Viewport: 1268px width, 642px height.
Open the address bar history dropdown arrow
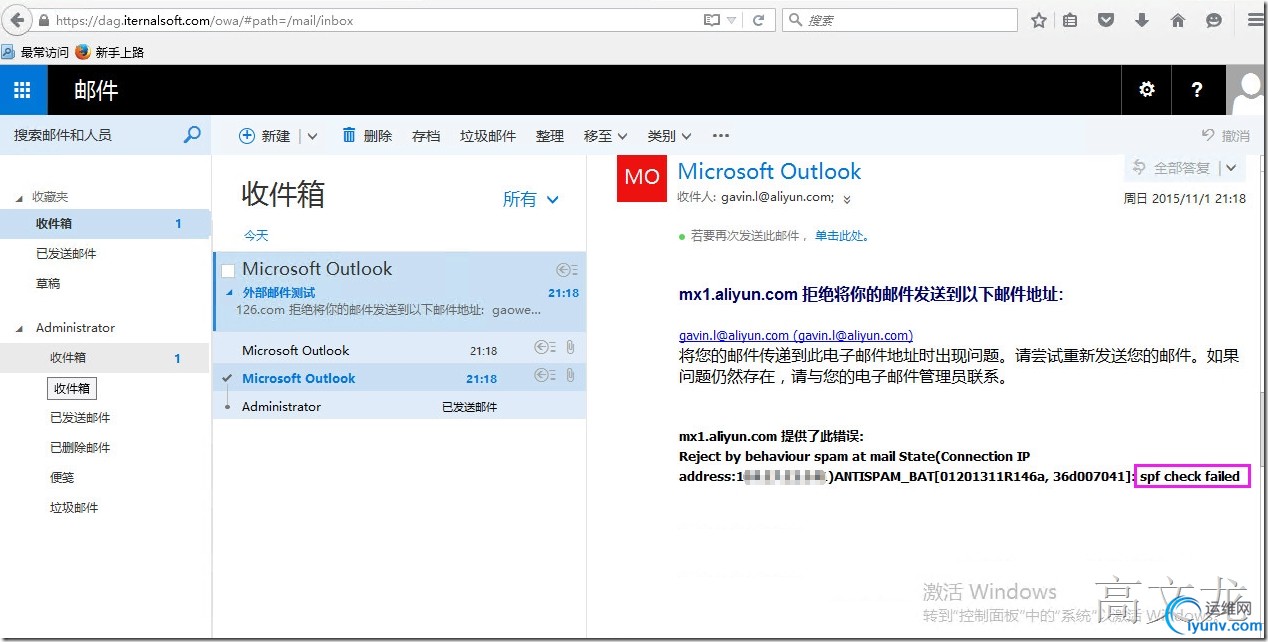pyautogui.click(x=733, y=20)
